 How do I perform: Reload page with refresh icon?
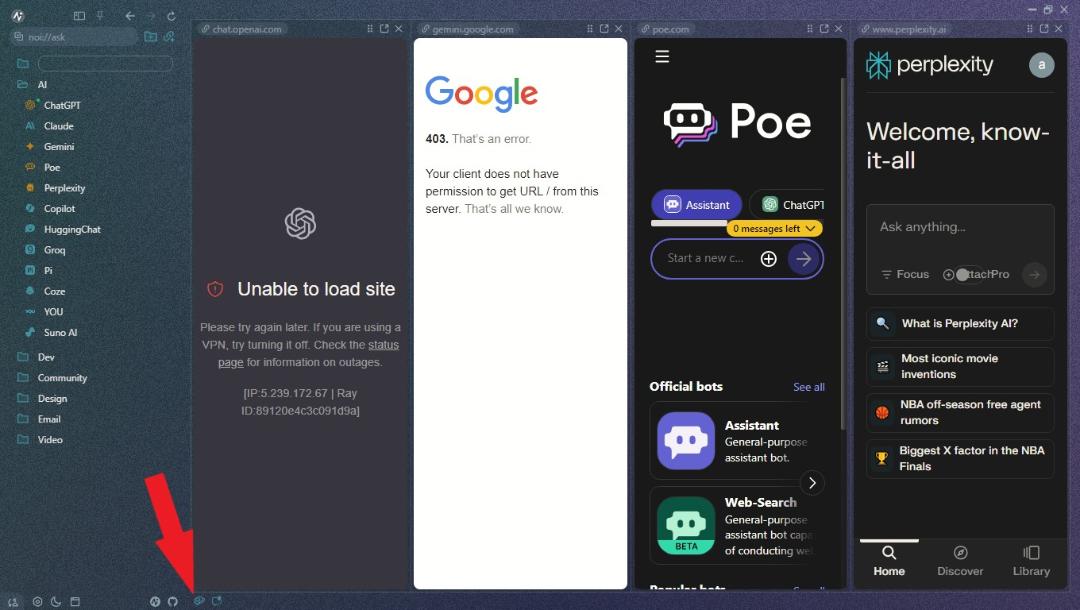tap(171, 16)
